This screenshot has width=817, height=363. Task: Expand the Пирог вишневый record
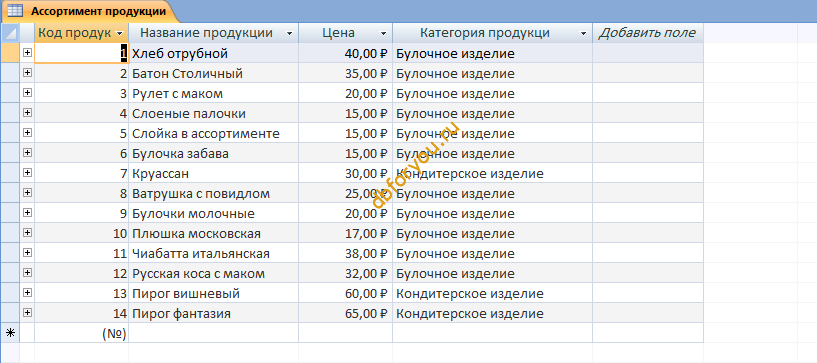click(27, 292)
